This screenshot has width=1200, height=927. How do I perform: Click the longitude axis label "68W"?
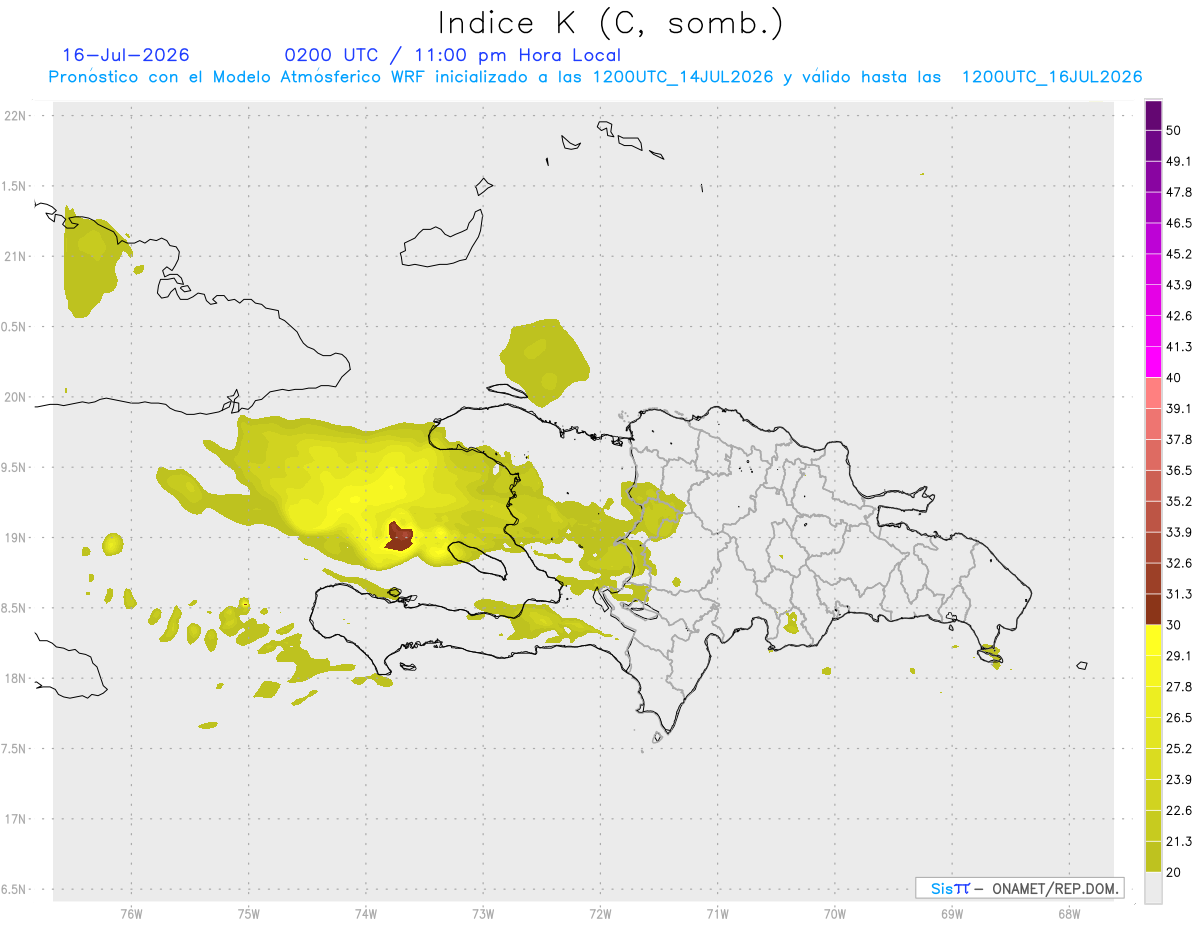[x=1069, y=914]
